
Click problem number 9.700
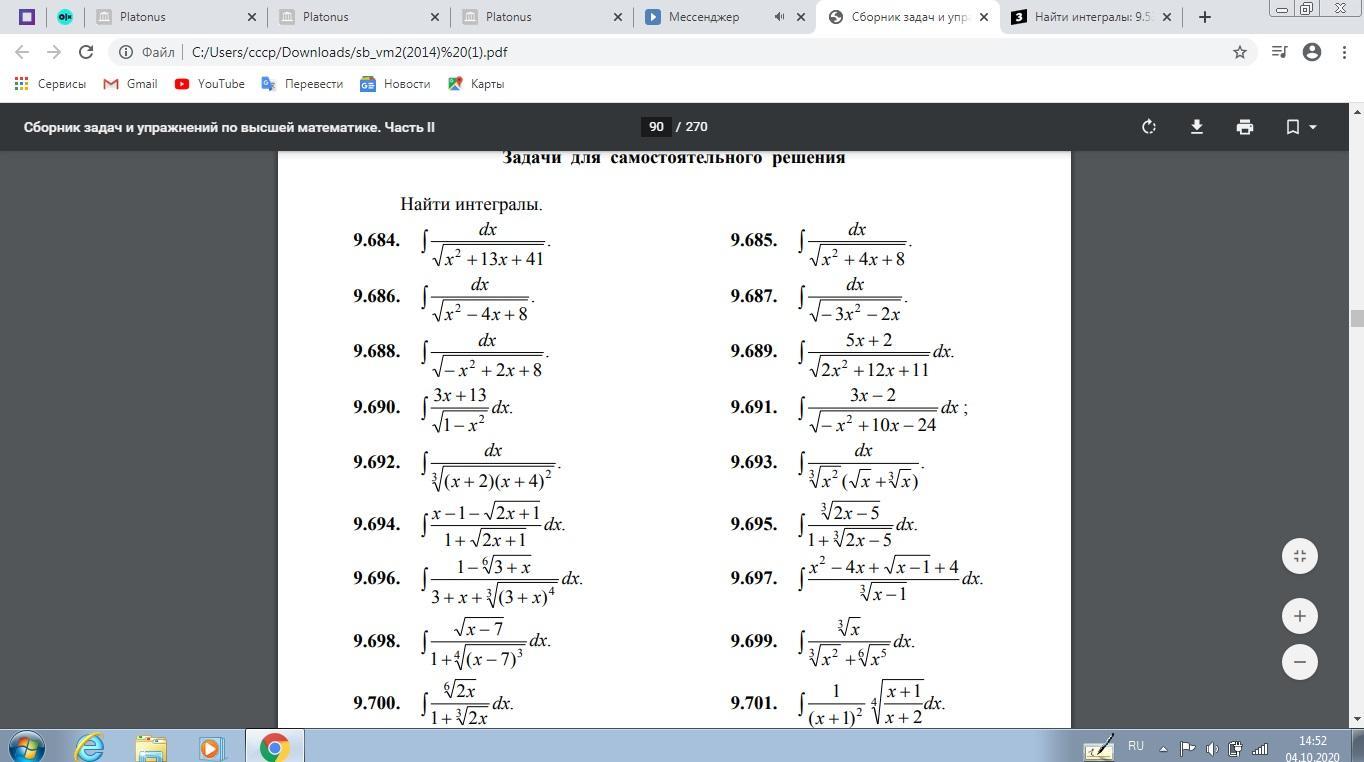pyautogui.click(x=376, y=704)
